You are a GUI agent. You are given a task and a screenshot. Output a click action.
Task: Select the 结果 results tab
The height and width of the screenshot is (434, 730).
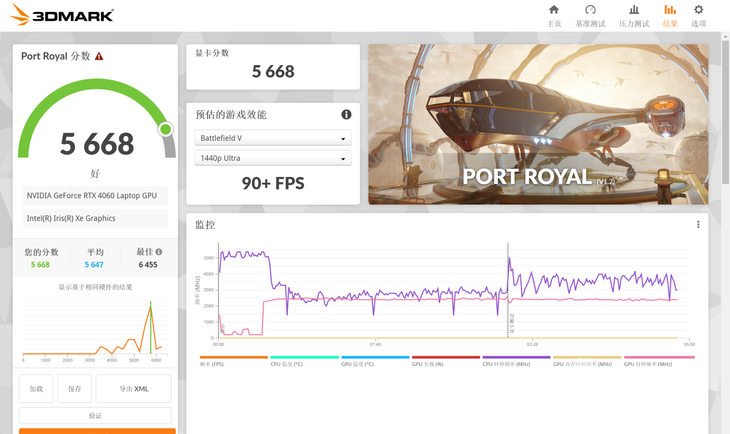click(x=670, y=16)
